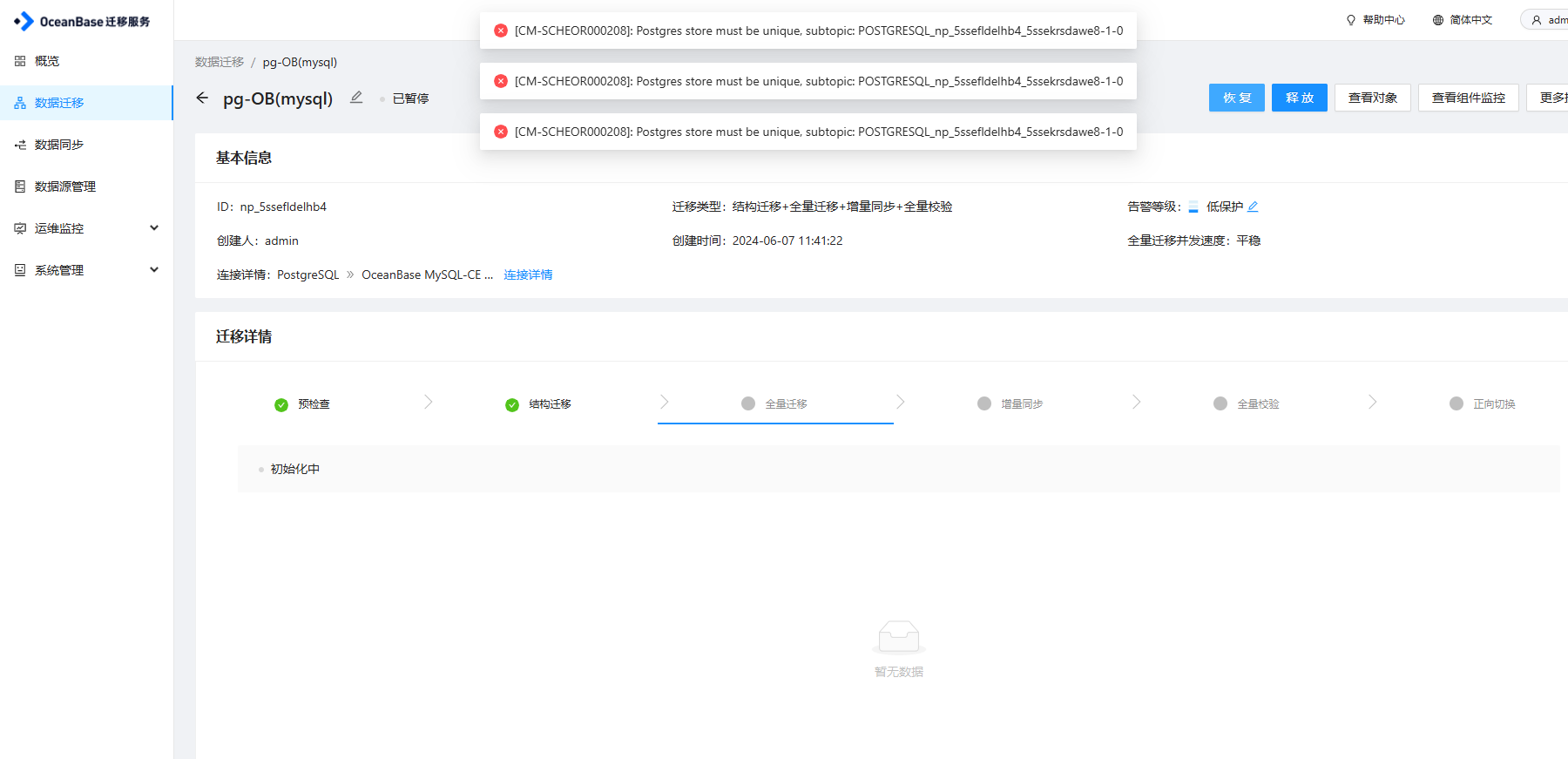
Task: Open 数据同步 in the sidebar
Action: click(x=86, y=145)
